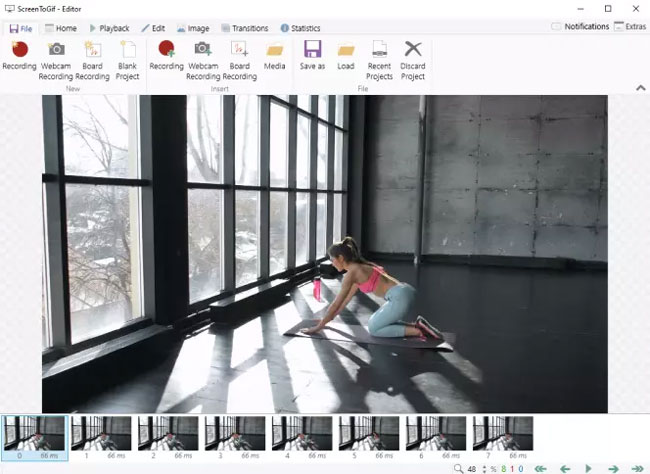Open the File ribbon tab

21,28
